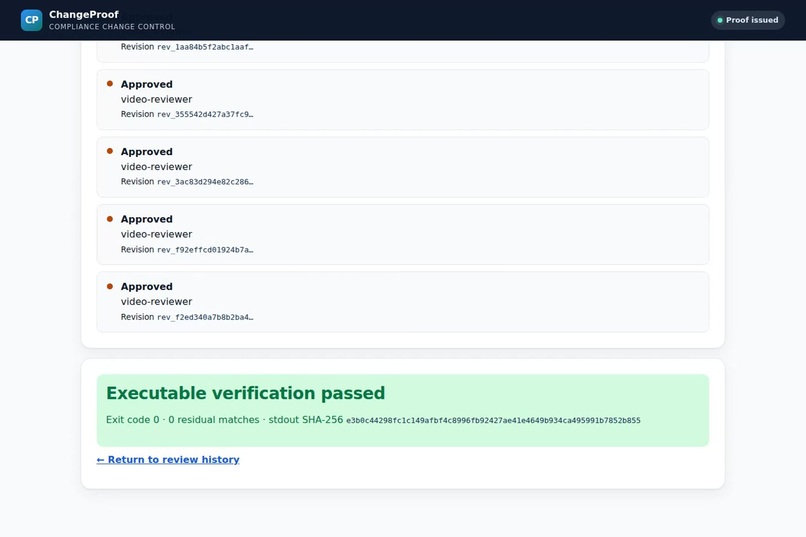Click video-reviewer name above rev_f92effcd01924b7a
Viewport: 806px width, 537px height.
[x=156, y=234]
